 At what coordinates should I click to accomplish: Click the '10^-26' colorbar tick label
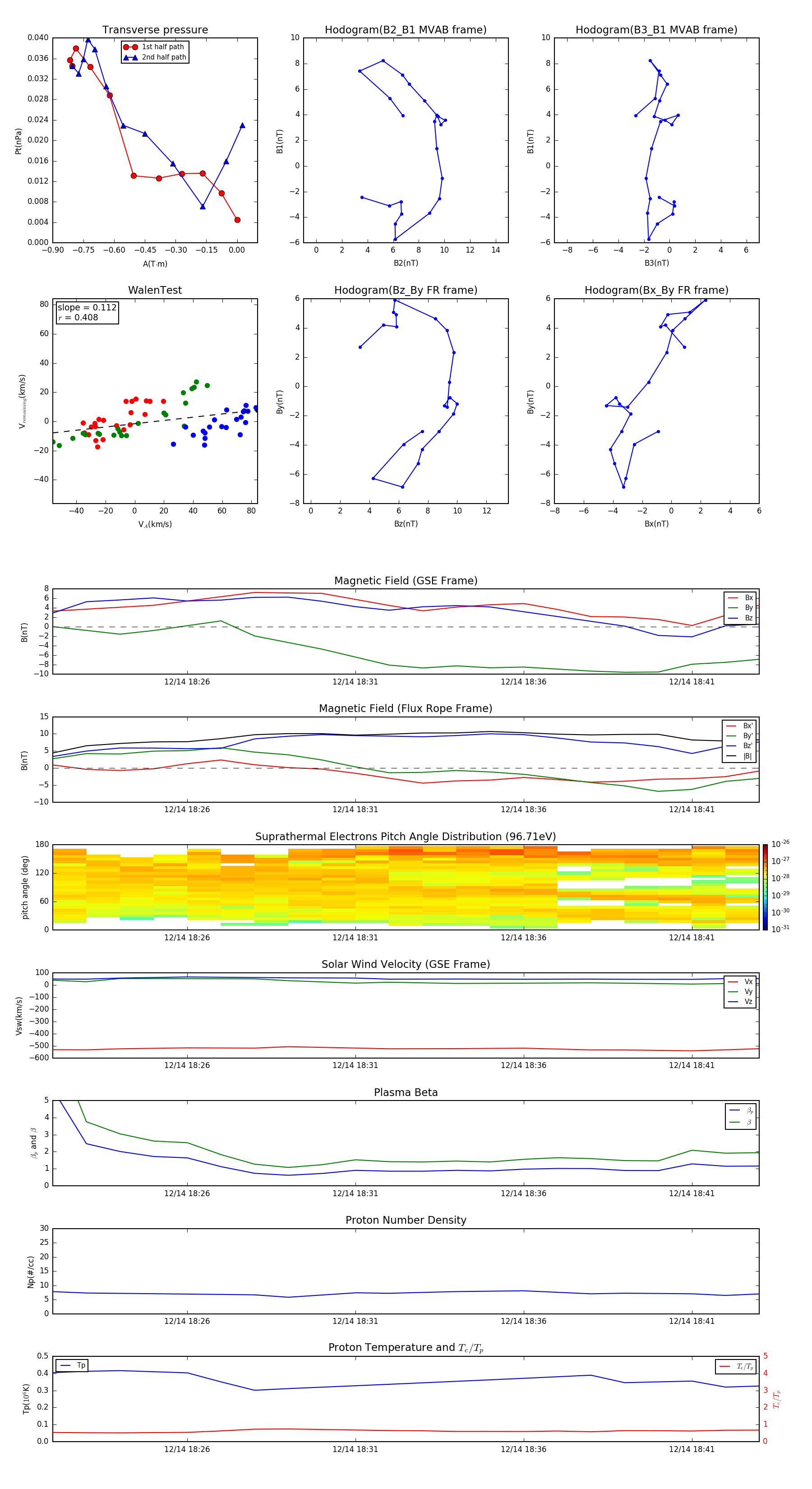coord(780,844)
